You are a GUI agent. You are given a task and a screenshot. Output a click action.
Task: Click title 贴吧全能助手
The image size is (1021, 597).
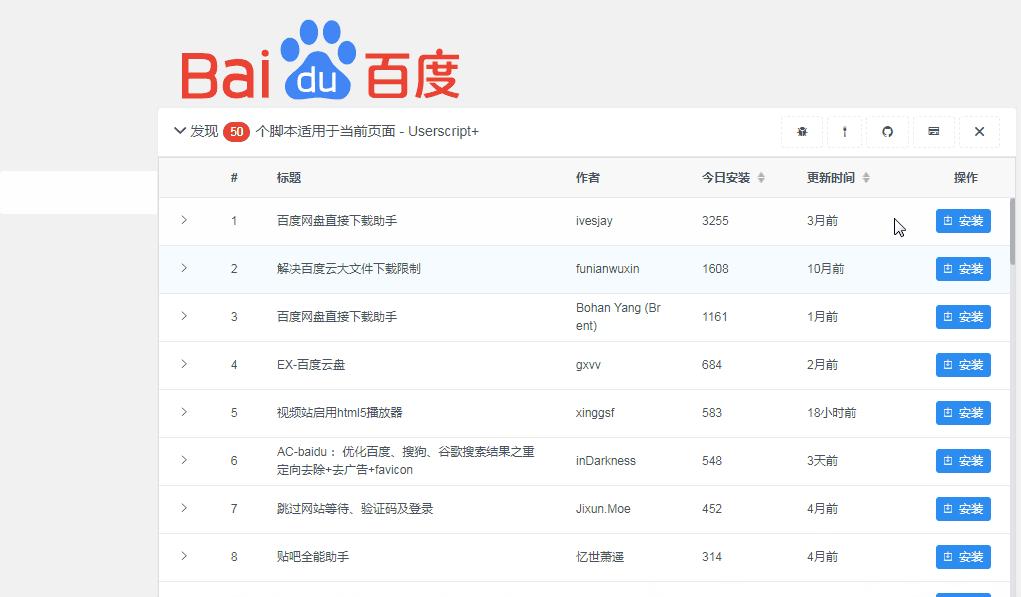313,557
